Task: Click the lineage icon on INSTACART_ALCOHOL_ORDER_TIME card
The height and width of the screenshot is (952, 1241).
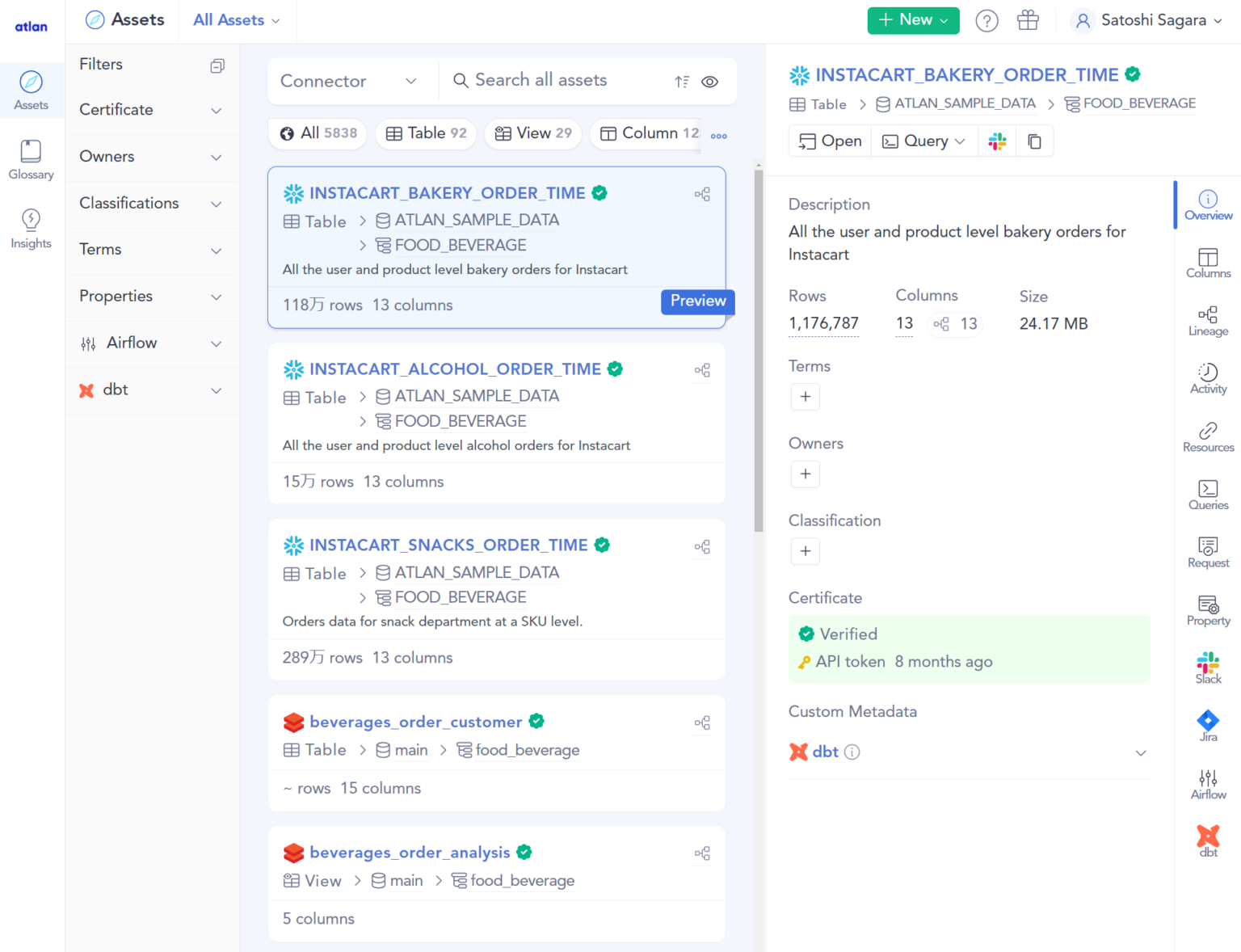Action: pos(702,369)
